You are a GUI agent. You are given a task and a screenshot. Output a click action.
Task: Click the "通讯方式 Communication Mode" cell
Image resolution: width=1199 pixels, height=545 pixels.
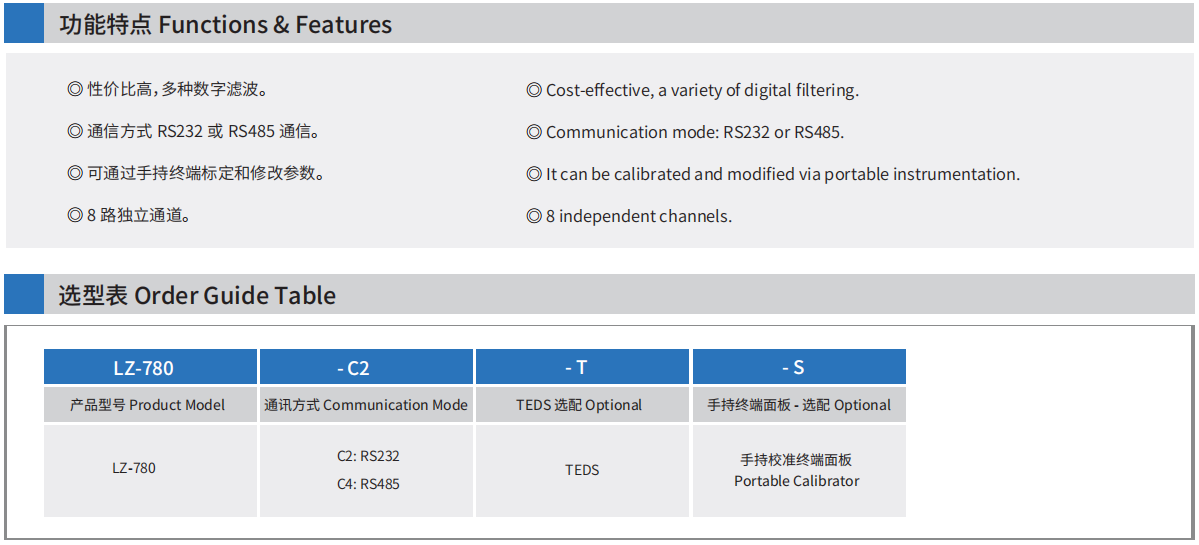[x=366, y=405]
